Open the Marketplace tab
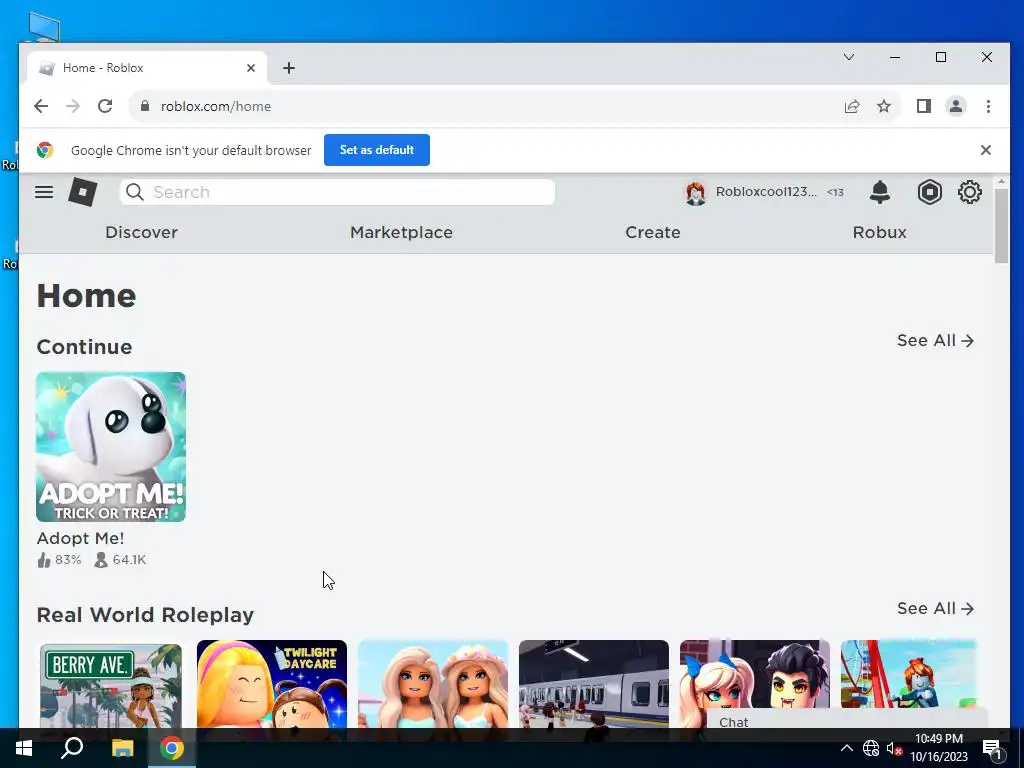 (x=401, y=232)
